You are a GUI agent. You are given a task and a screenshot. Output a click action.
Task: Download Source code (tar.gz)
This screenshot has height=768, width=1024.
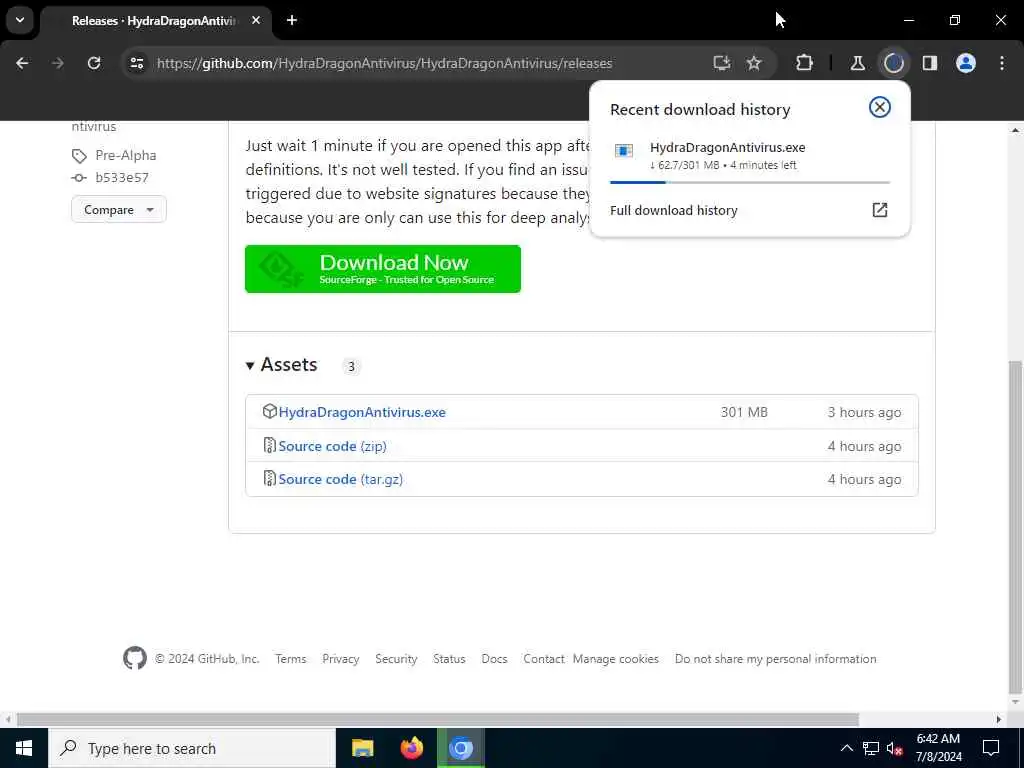[x=340, y=479]
